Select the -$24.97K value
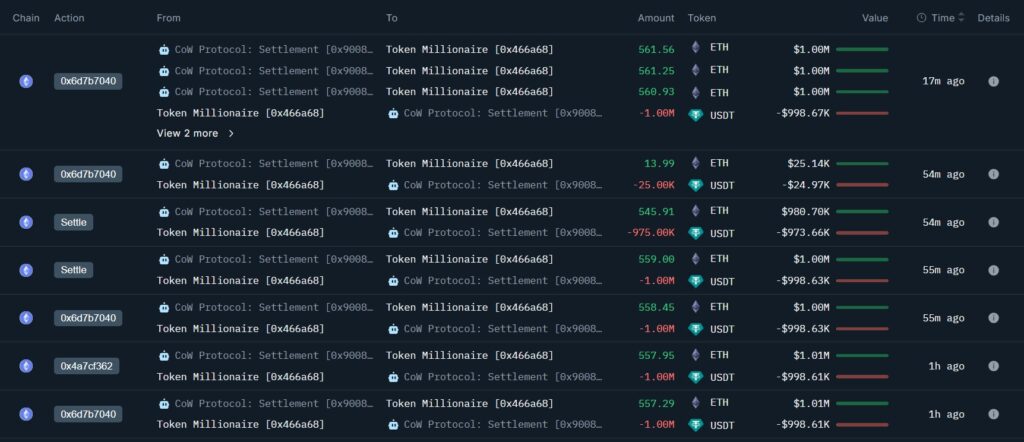1024x442 pixels. 805,185
